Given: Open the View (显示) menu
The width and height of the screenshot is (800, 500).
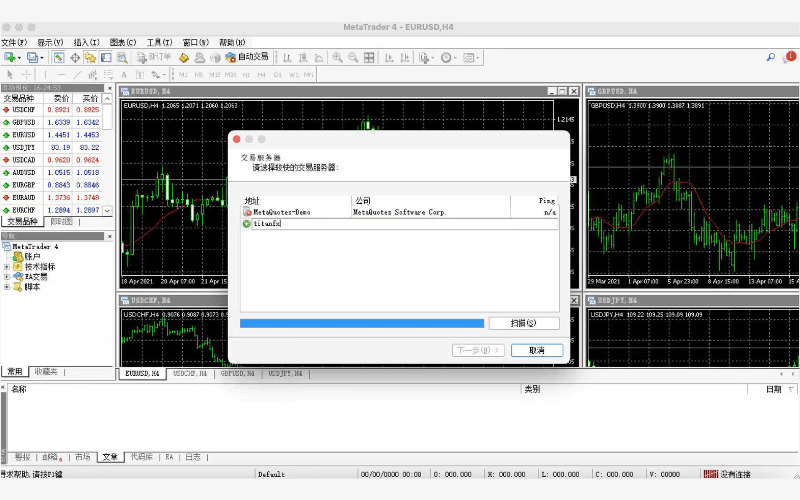Looking at the screenshot, I should [x=50, y=42].
